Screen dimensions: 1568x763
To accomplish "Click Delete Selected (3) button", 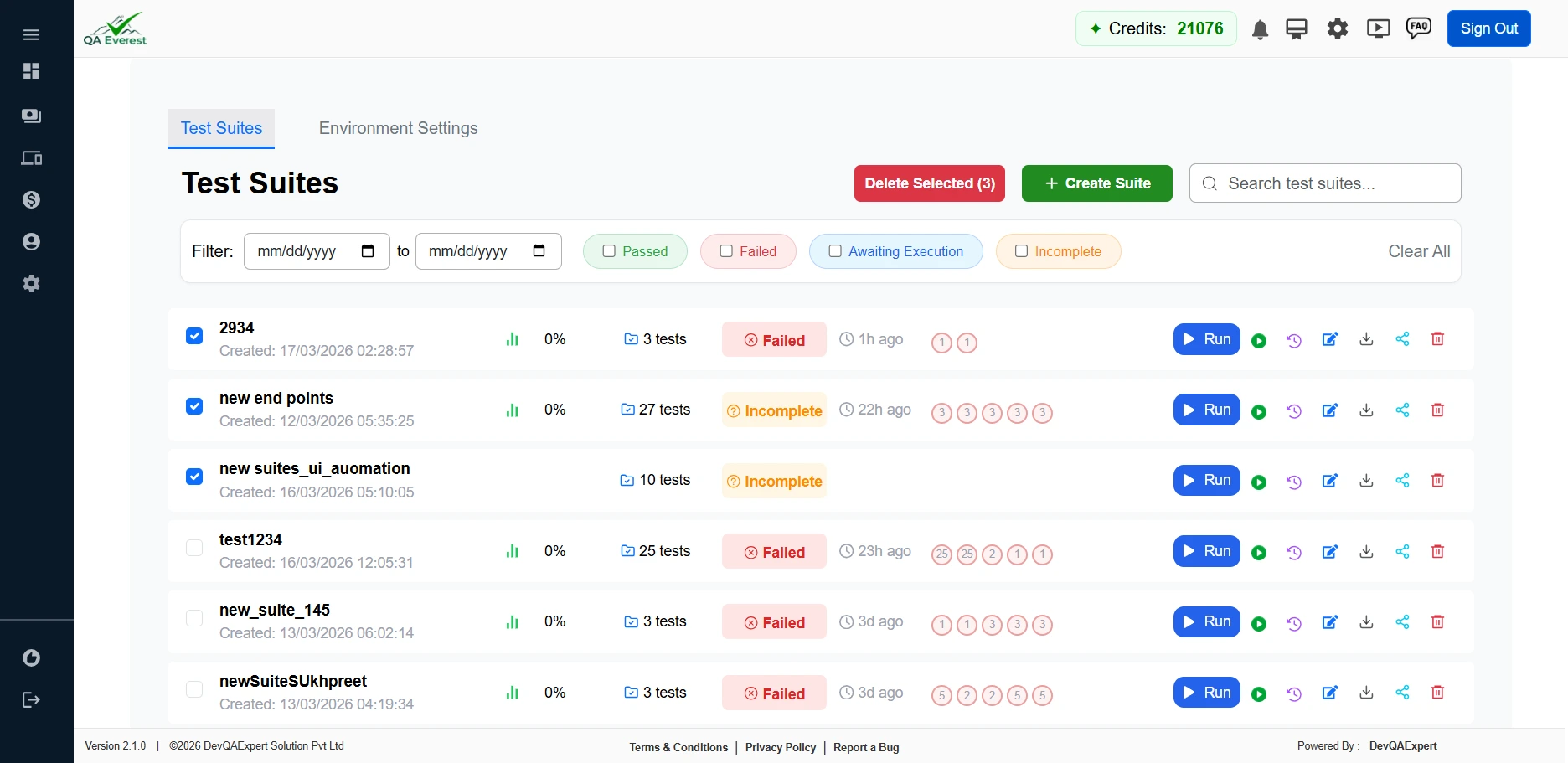I will 930,183.
